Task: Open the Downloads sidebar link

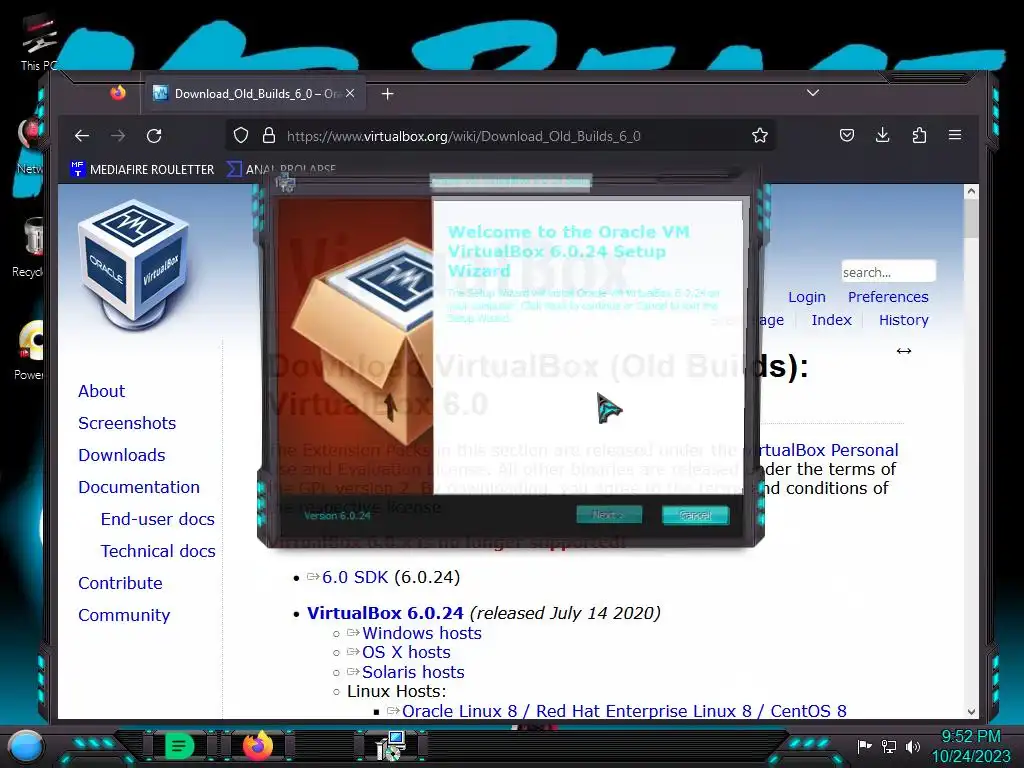Action: 121,455
